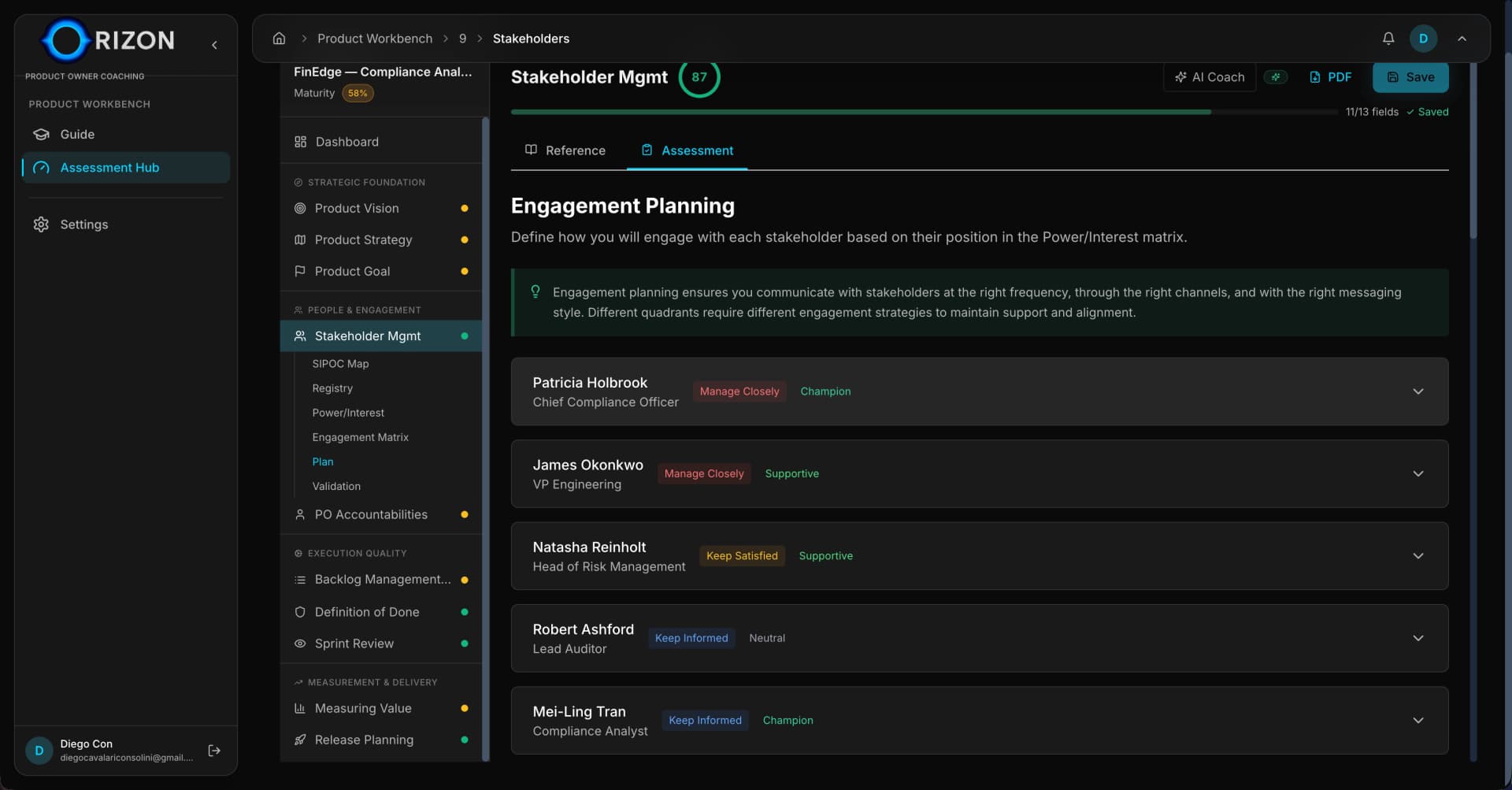Click the log out icon
Screen dimensions: 1512x790
214,751
